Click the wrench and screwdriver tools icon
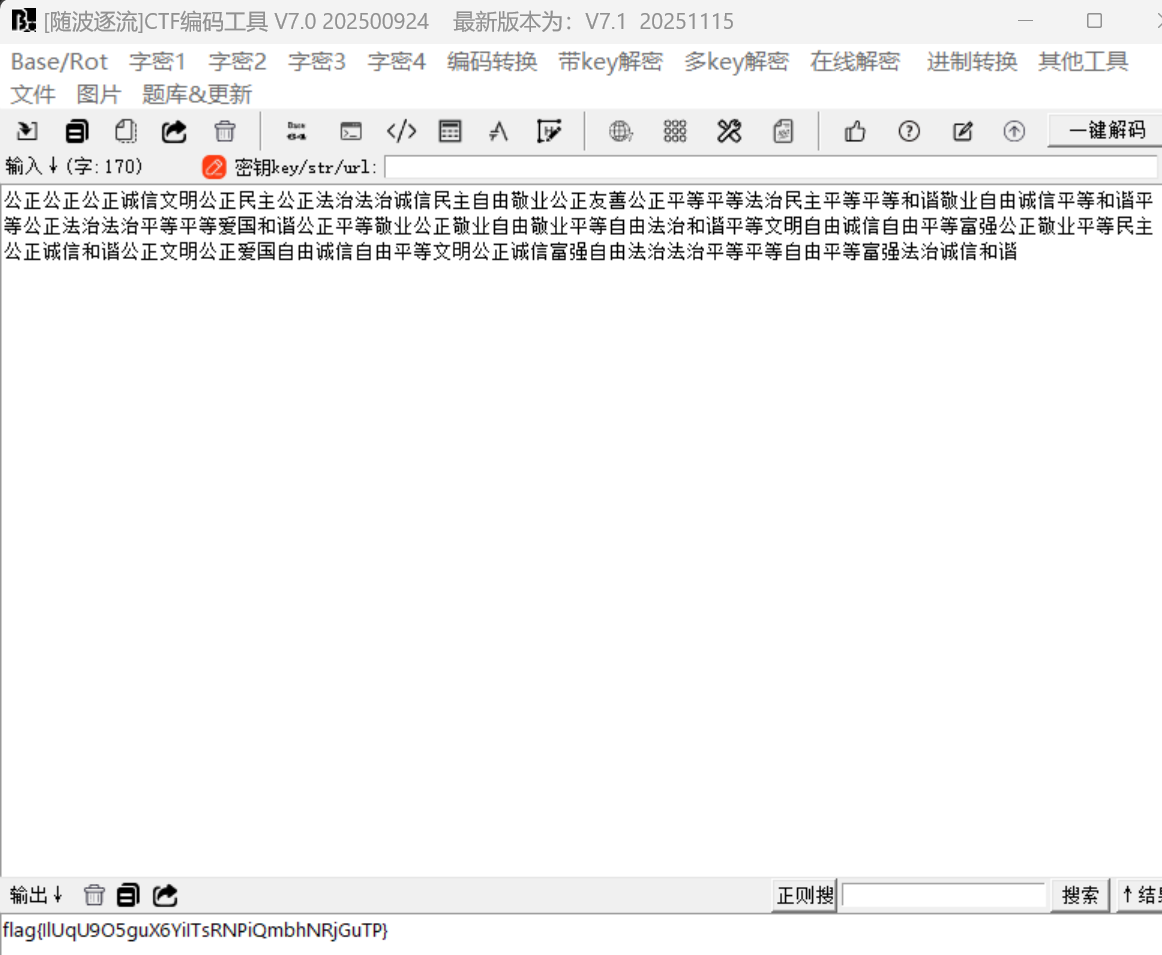 [729, 131]
